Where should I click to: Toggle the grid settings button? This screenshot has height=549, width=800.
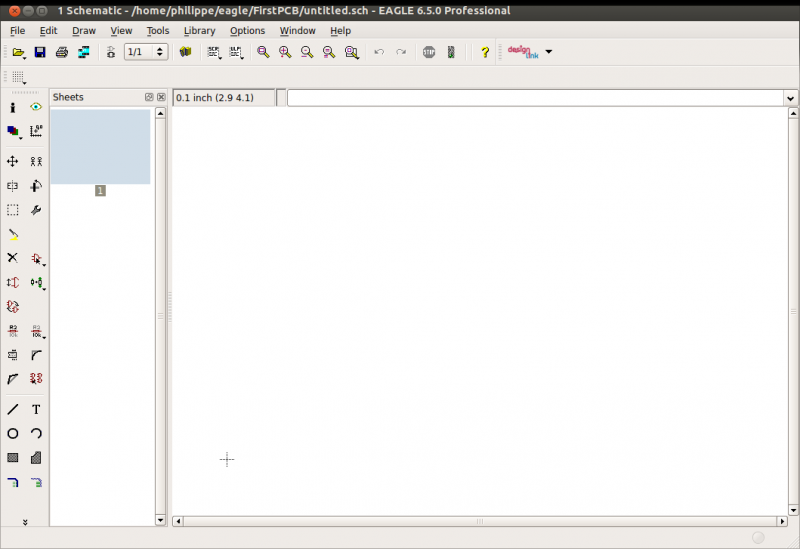19,78
